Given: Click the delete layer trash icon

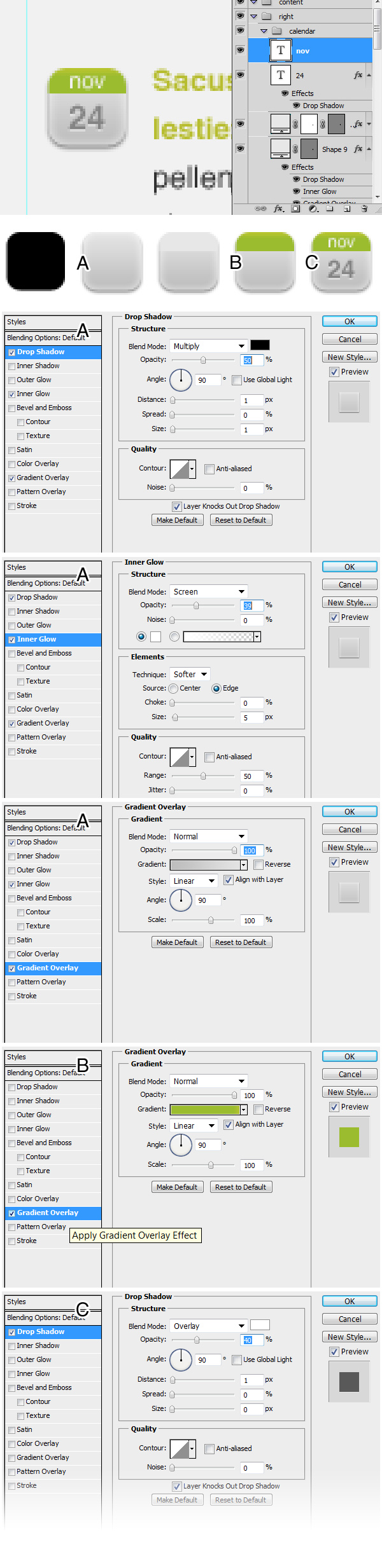Looking at the screenshot, I should pyautogui.click(x=364, y=209).
